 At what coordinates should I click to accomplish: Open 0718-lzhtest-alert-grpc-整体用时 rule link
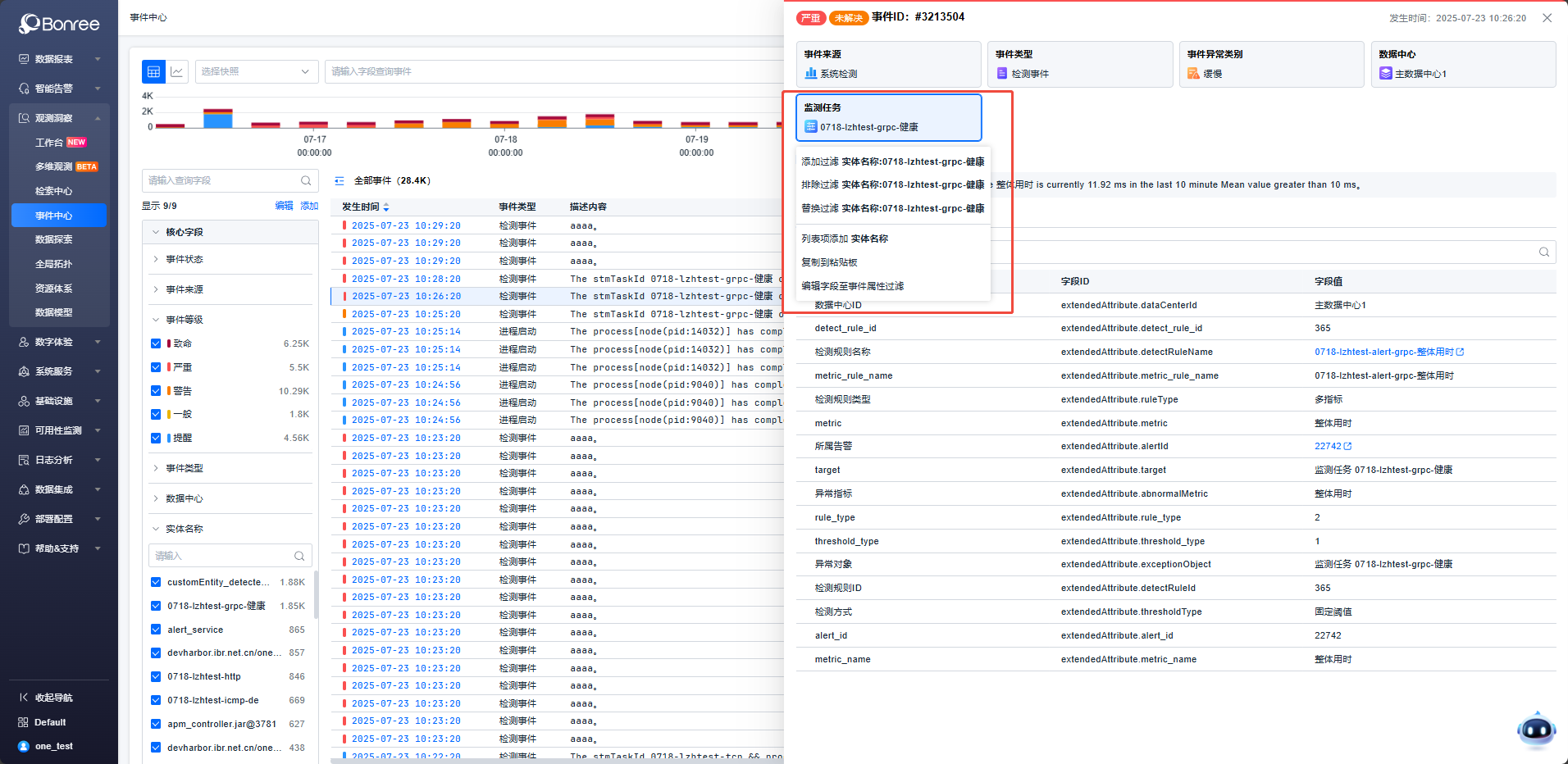(1383, 352)
